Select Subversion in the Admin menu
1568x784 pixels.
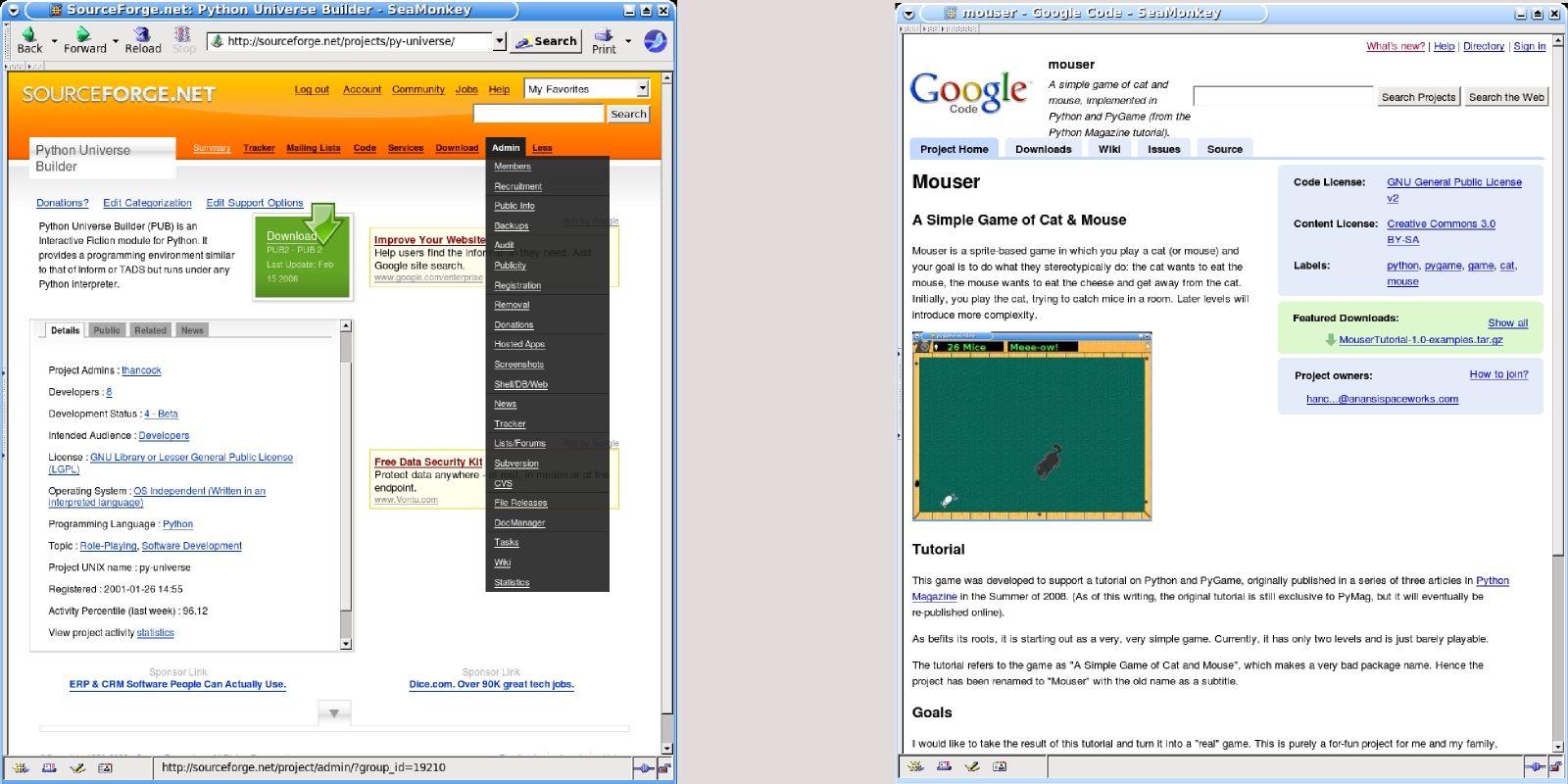[x=516, y=464]
